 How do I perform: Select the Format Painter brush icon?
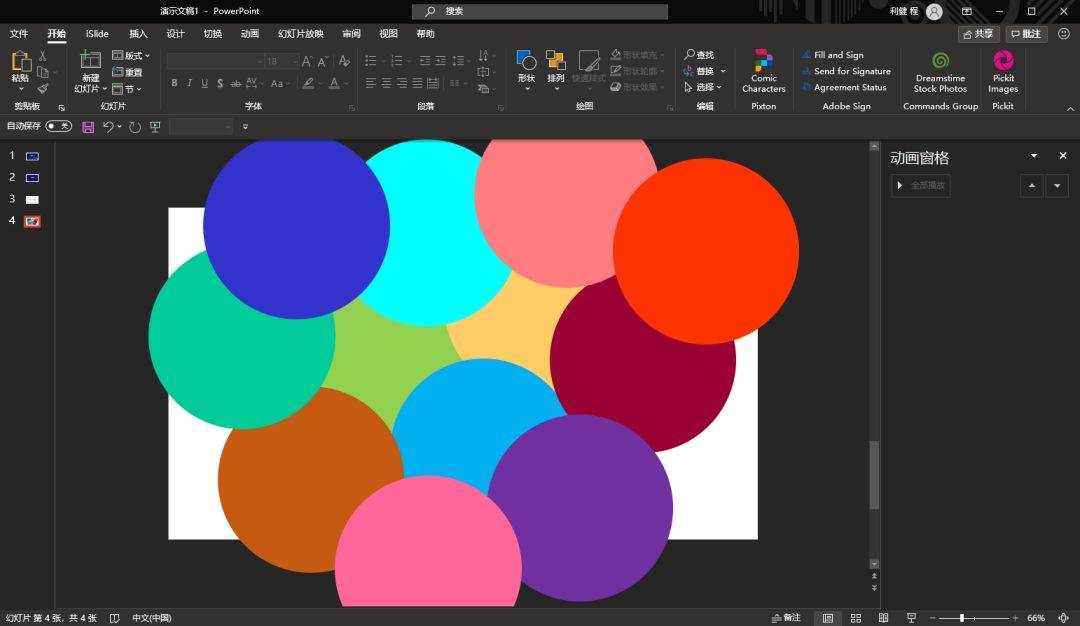click(x=43, y=88)
